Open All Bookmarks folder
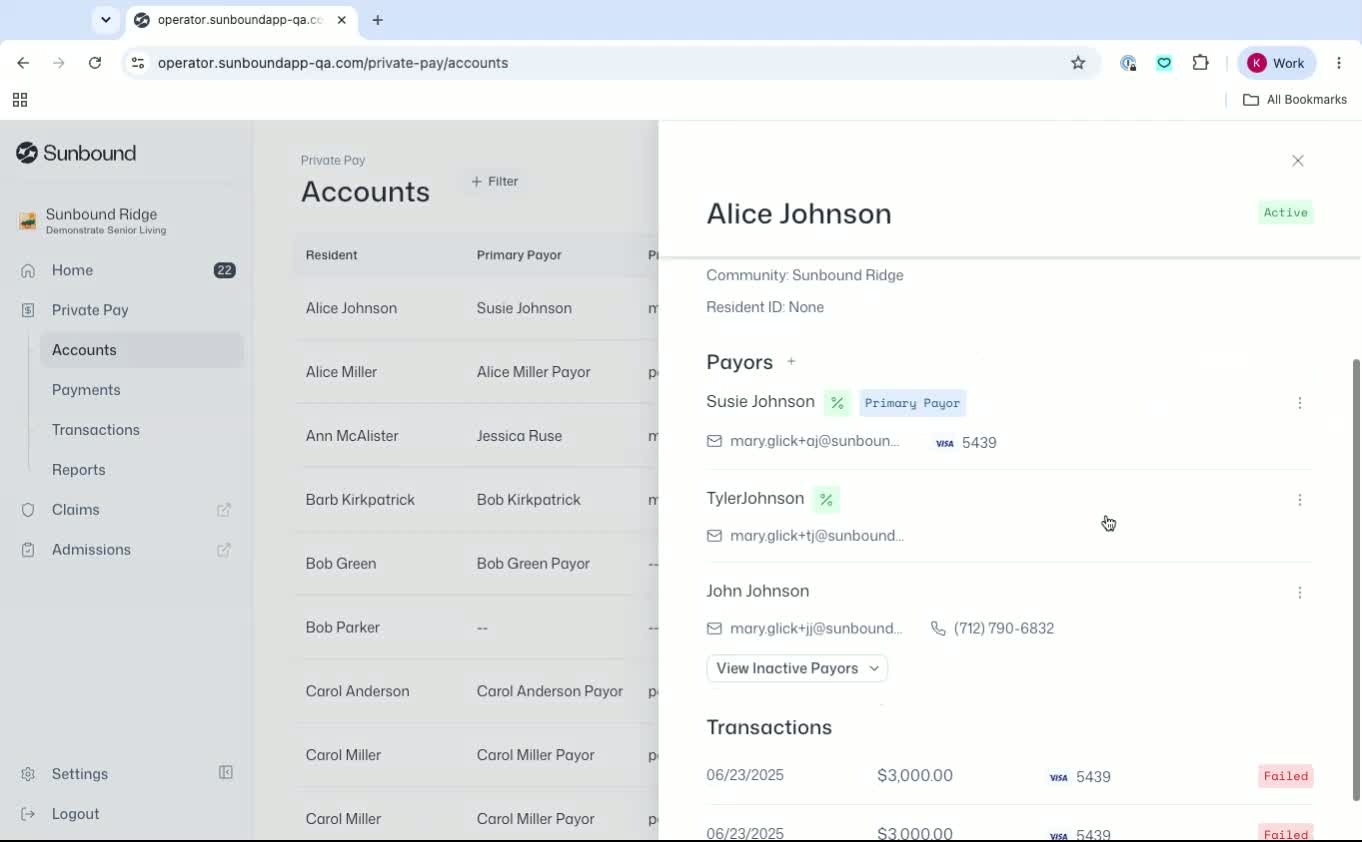Image resolution: width=1362 pixels, height=842 pixels. [x=1295, y=100]
